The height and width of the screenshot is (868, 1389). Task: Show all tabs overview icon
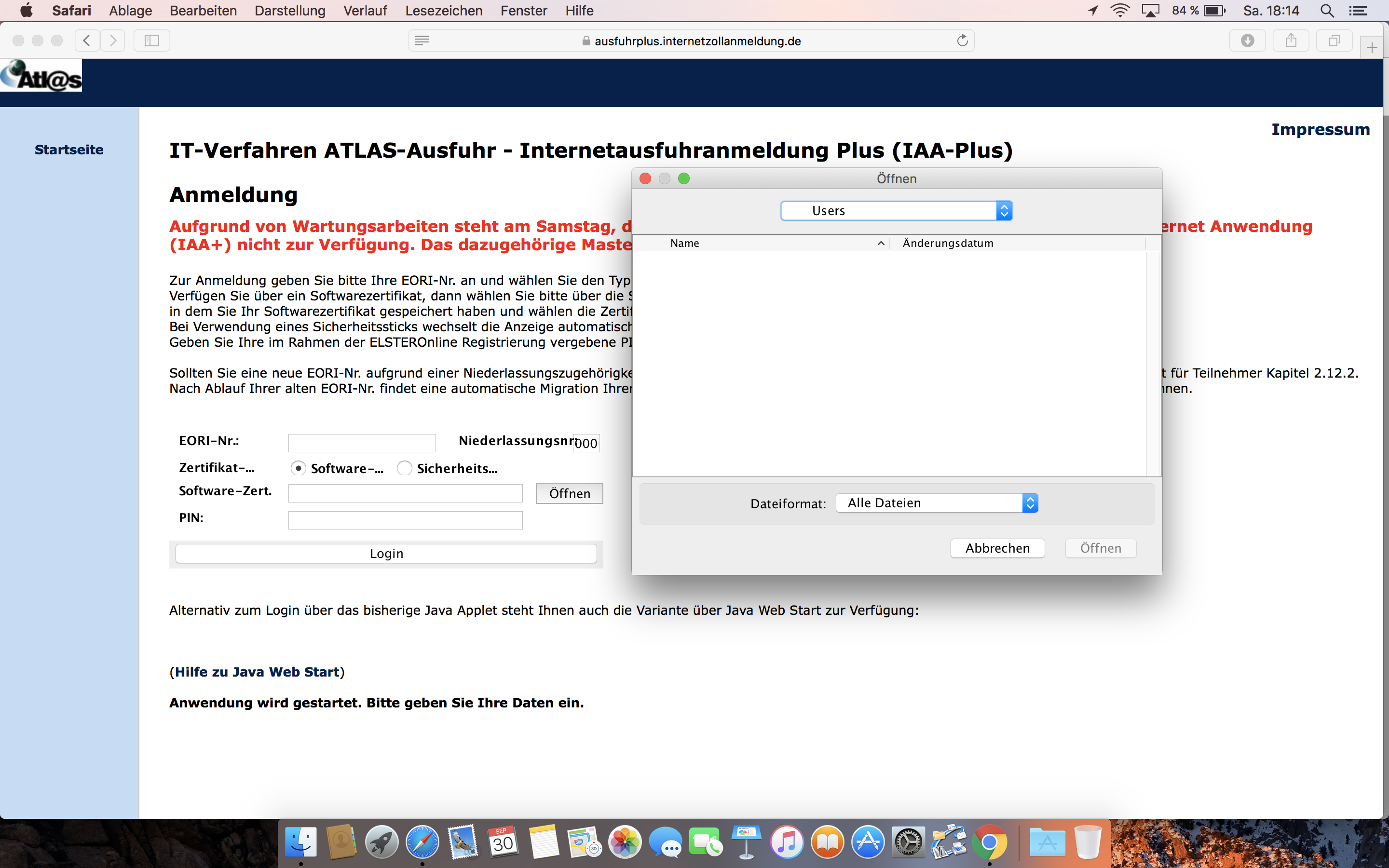click(x=1334, y=41)
